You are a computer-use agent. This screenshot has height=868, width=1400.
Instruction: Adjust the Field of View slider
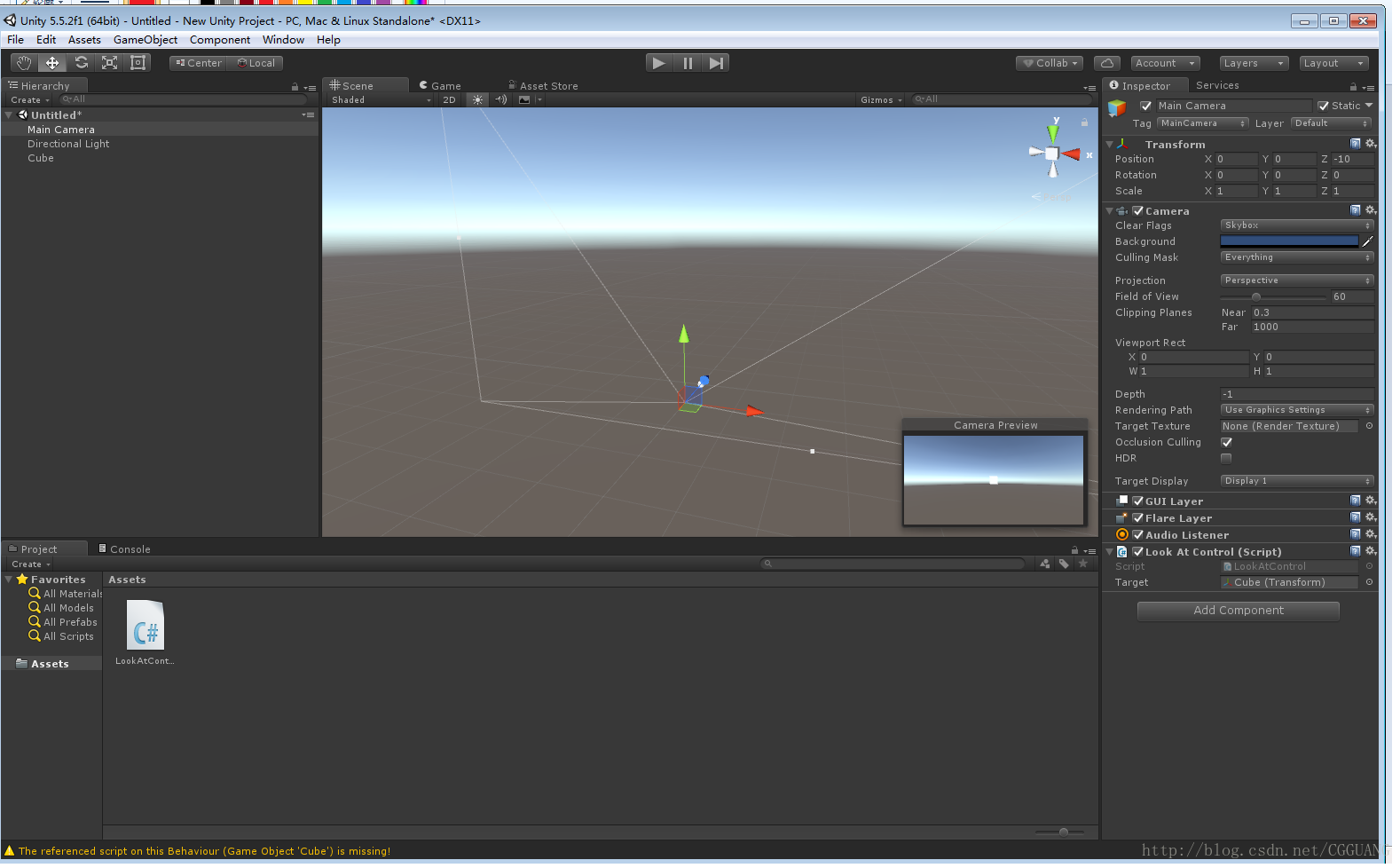pos(1273,296)
